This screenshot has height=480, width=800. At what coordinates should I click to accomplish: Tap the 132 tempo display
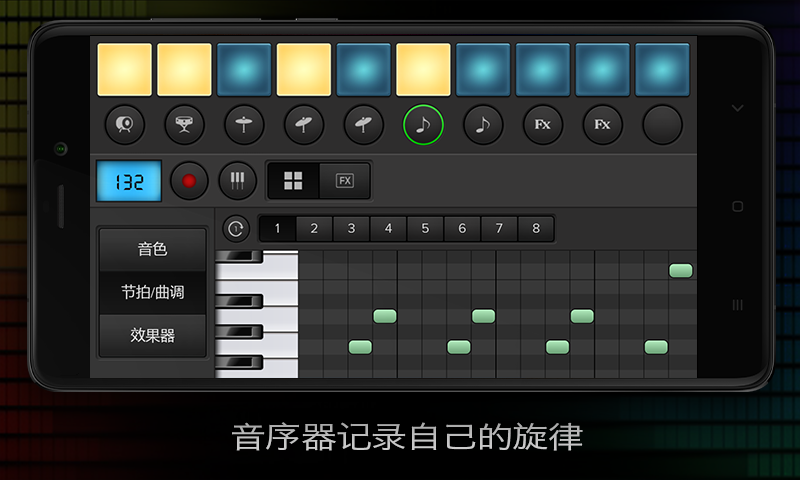[127, 181]
